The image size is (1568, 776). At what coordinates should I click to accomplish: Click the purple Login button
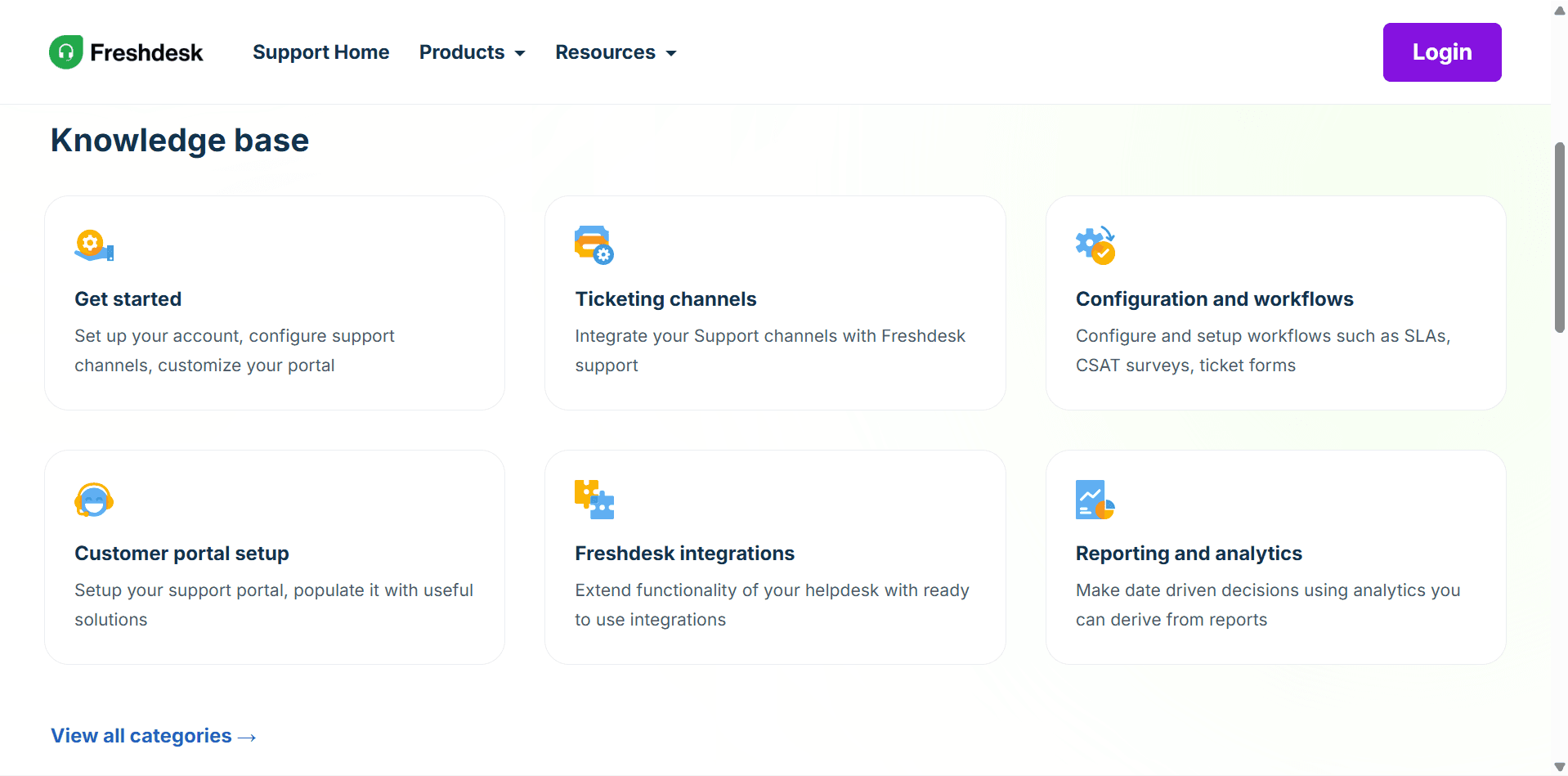[1442, 52]
